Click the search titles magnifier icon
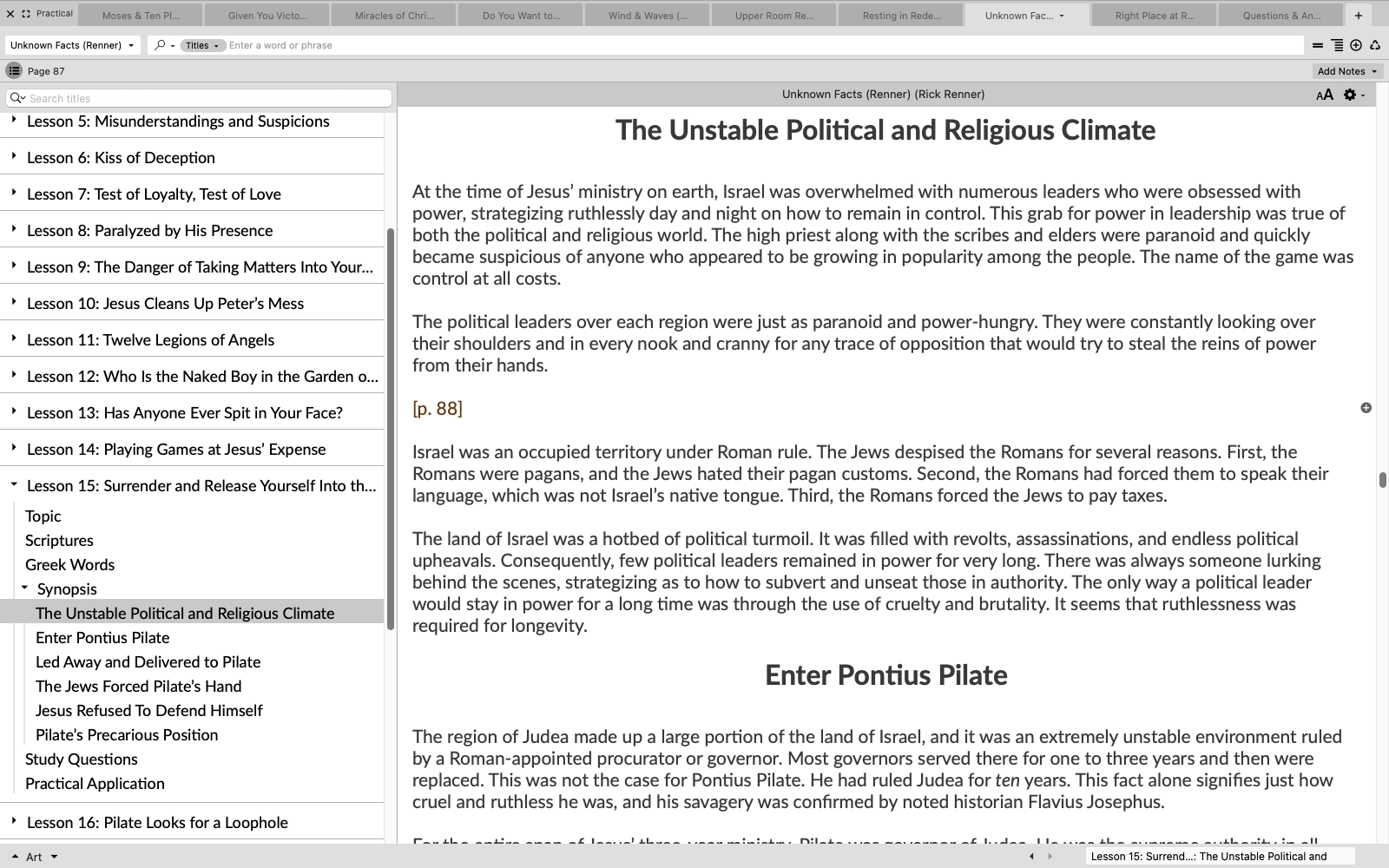 click(17, 98)
